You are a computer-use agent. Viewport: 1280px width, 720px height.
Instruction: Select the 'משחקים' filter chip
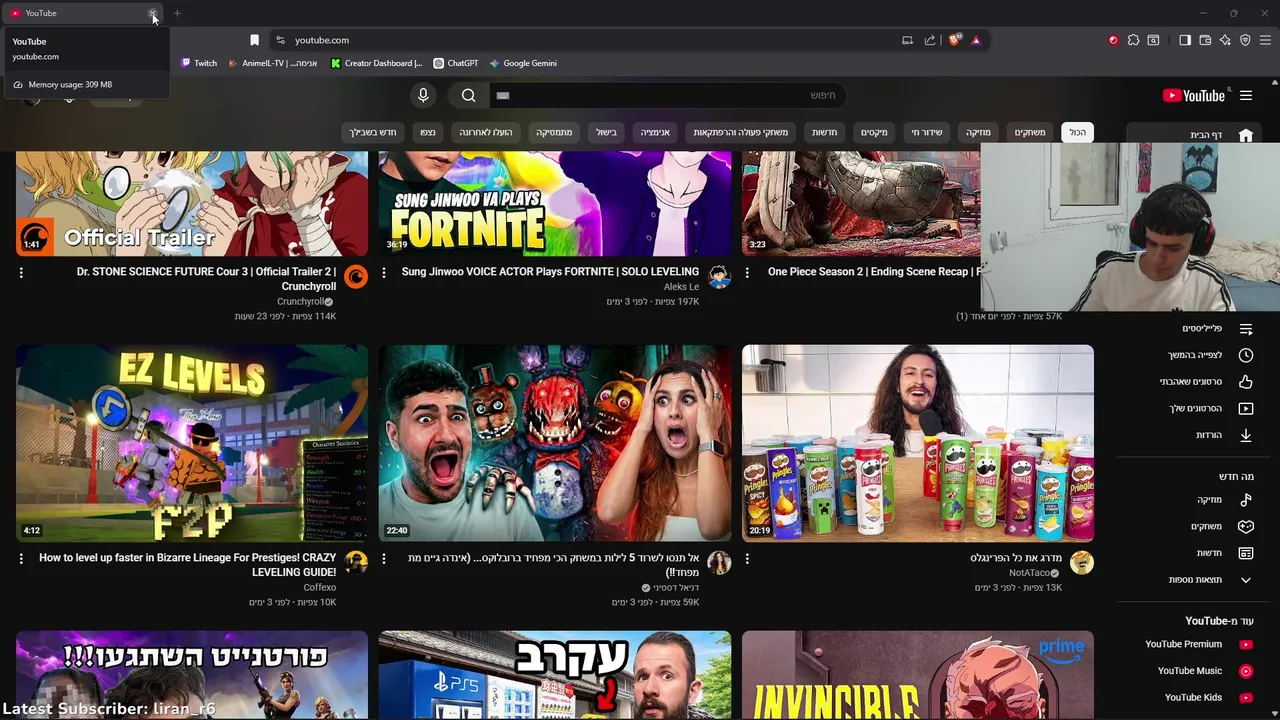pyautogui.click(x=1030, y=132)
